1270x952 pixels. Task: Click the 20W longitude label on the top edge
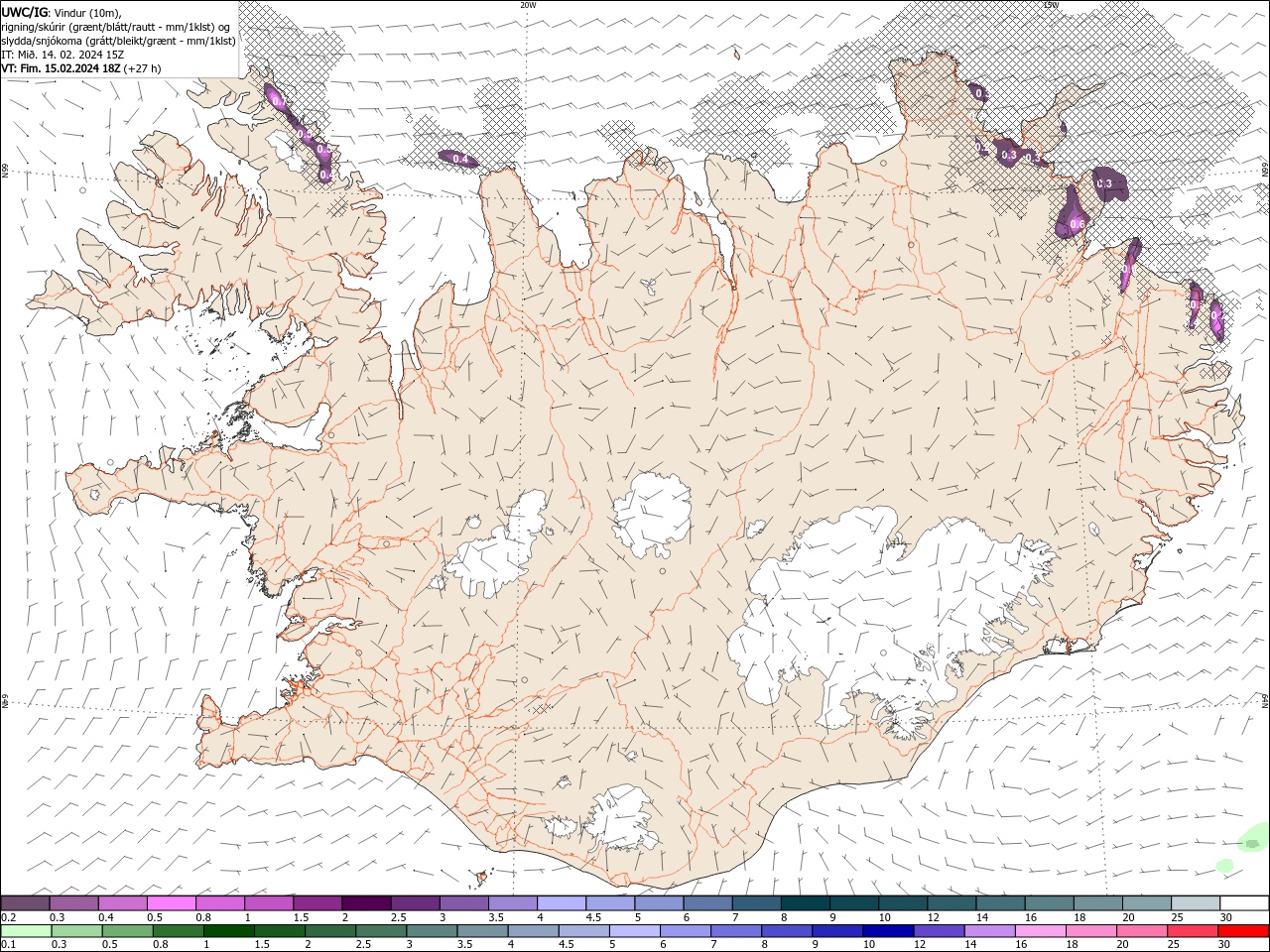(528, 5)
